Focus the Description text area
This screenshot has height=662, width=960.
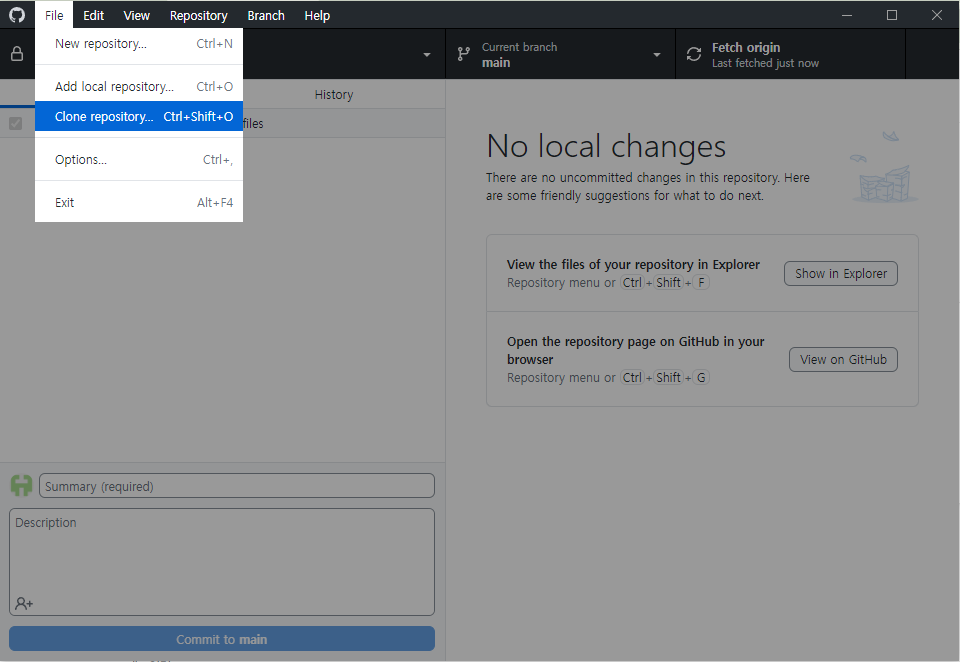coord(222,562)
